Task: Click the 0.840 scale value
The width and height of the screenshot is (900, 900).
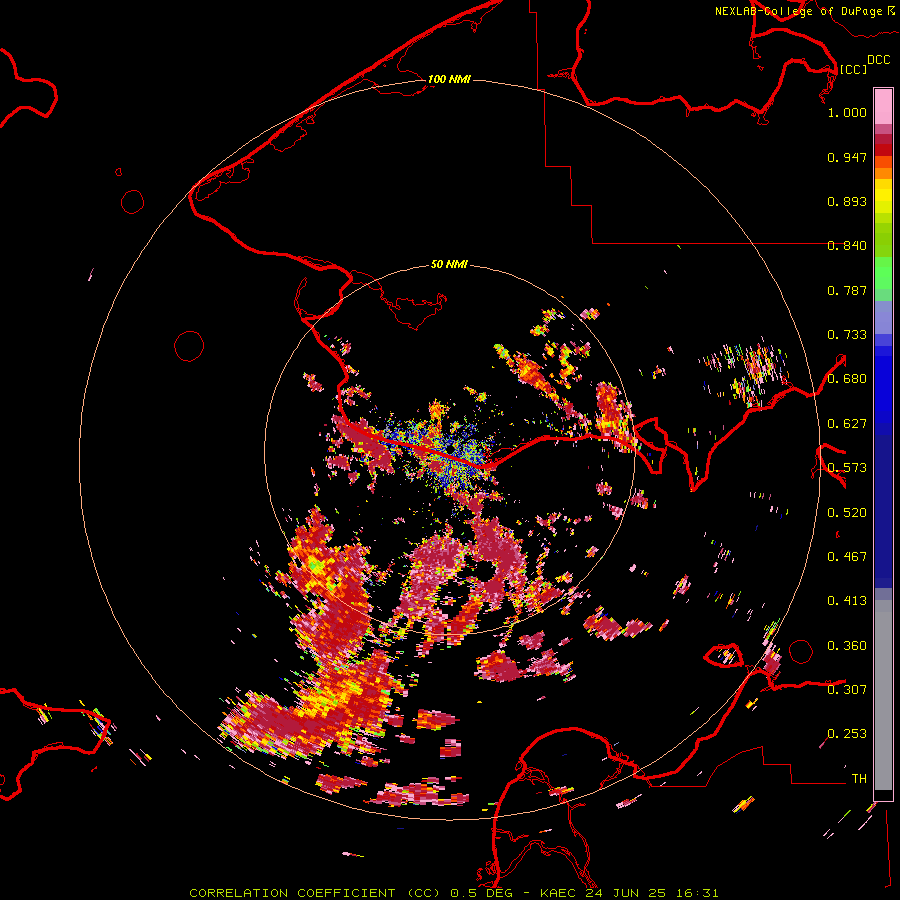Action: point(847,246)
